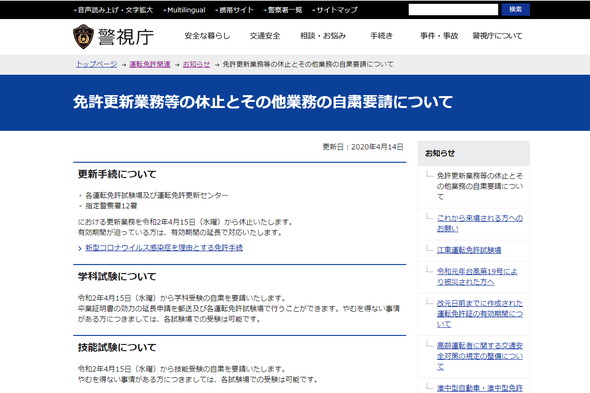Viewport: 590px width, 393px height.
Task: Select sidebar item 免許更新業務等の休止とその他業務の自粛要請について
Action: point(480,186)
